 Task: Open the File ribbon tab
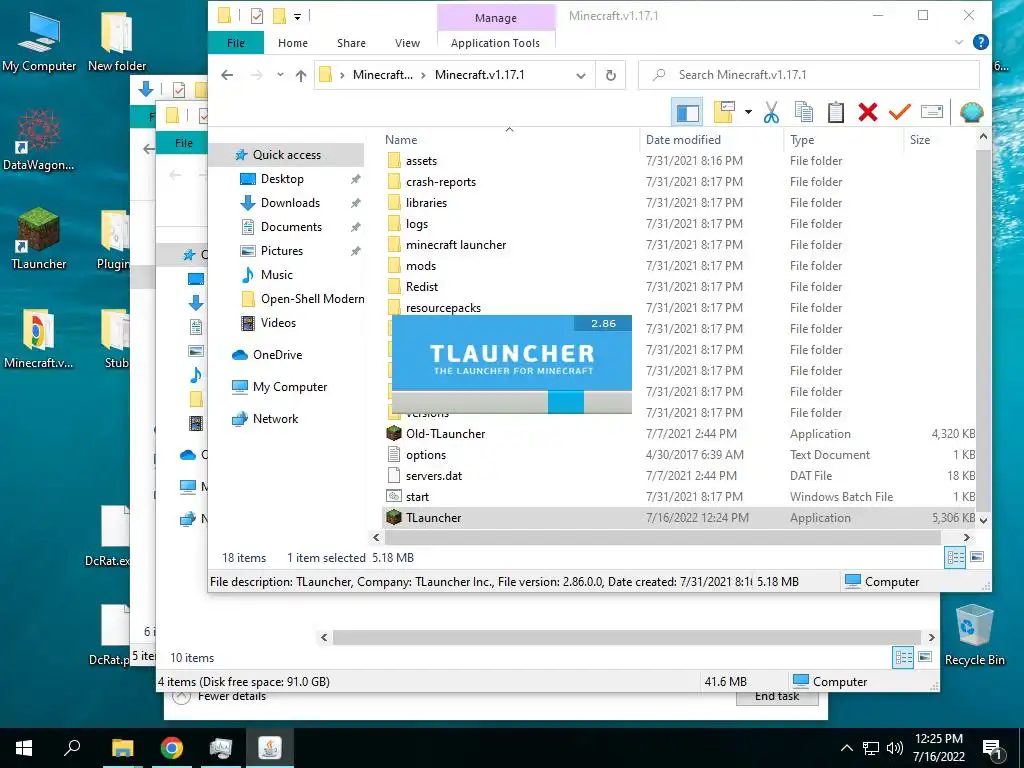(236, 43)
